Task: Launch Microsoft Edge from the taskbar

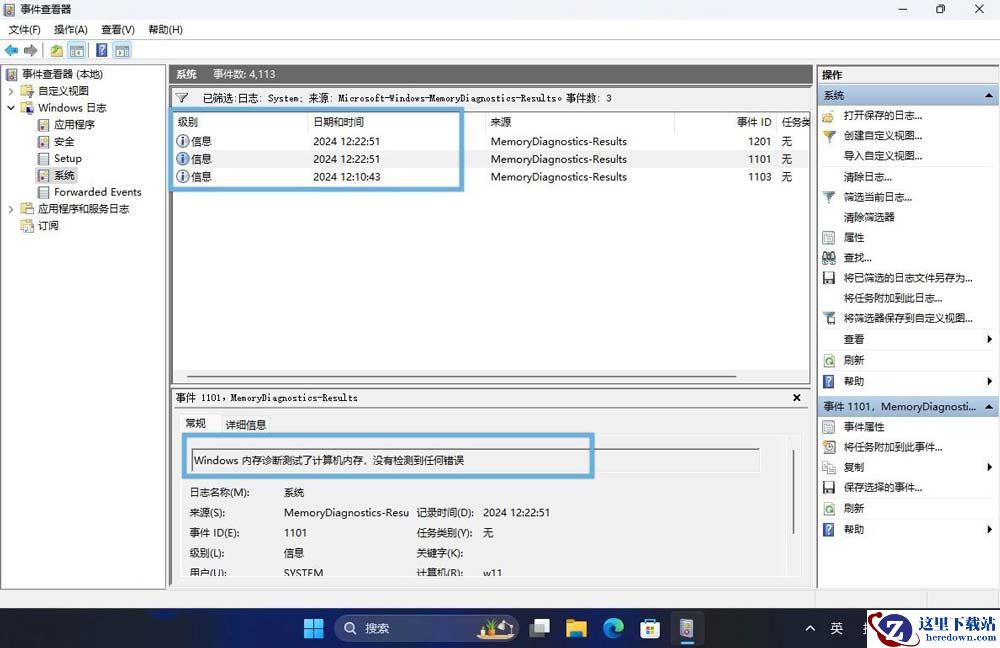Action: (614, 629)
